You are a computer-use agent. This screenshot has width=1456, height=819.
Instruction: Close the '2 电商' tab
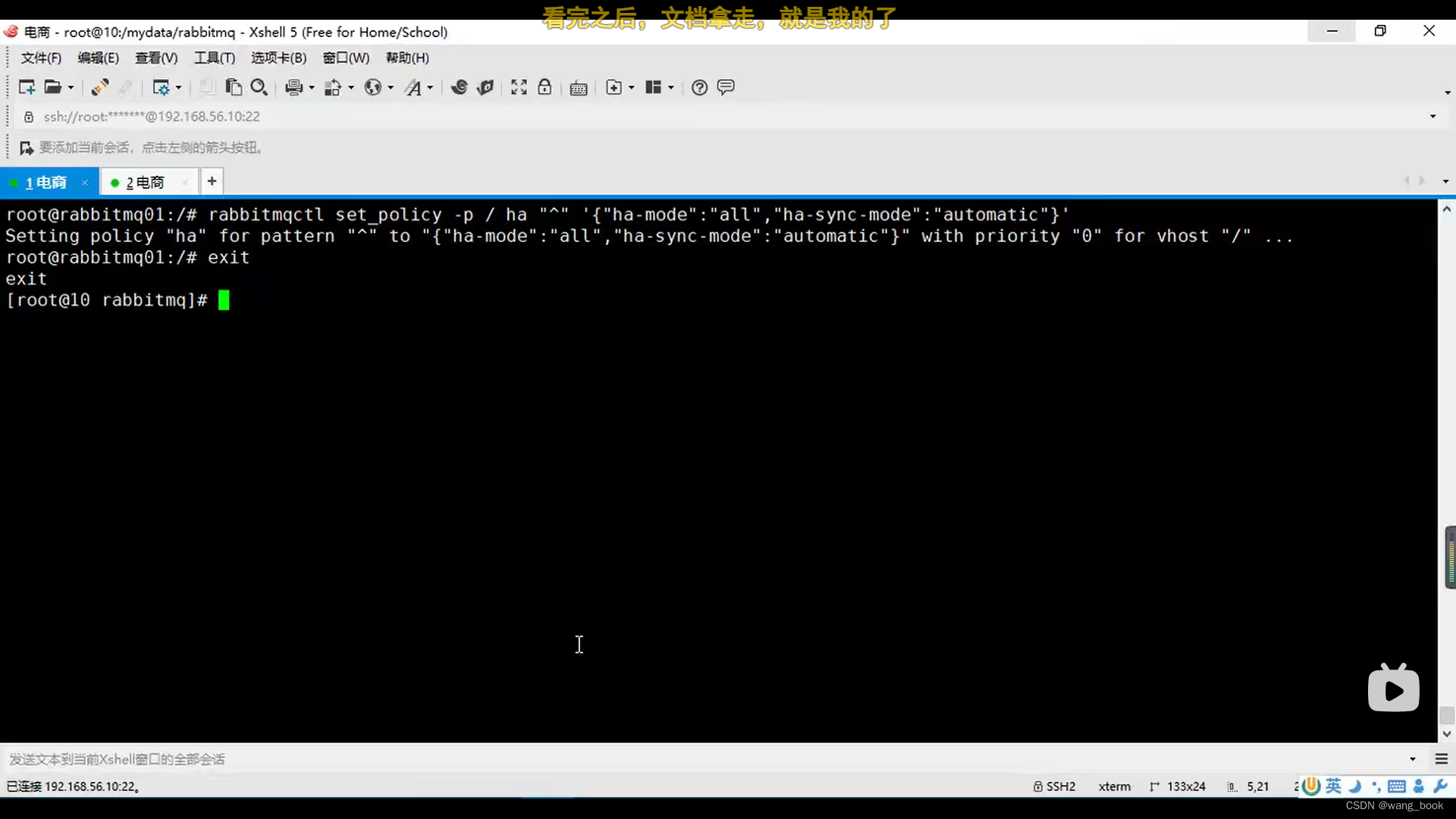185,183
